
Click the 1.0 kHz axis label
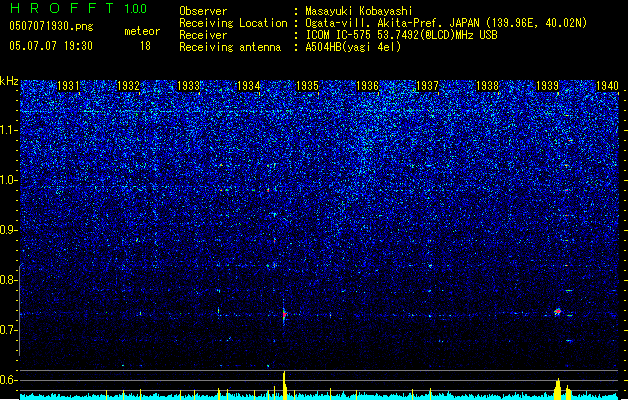click(x=8, y=180)
